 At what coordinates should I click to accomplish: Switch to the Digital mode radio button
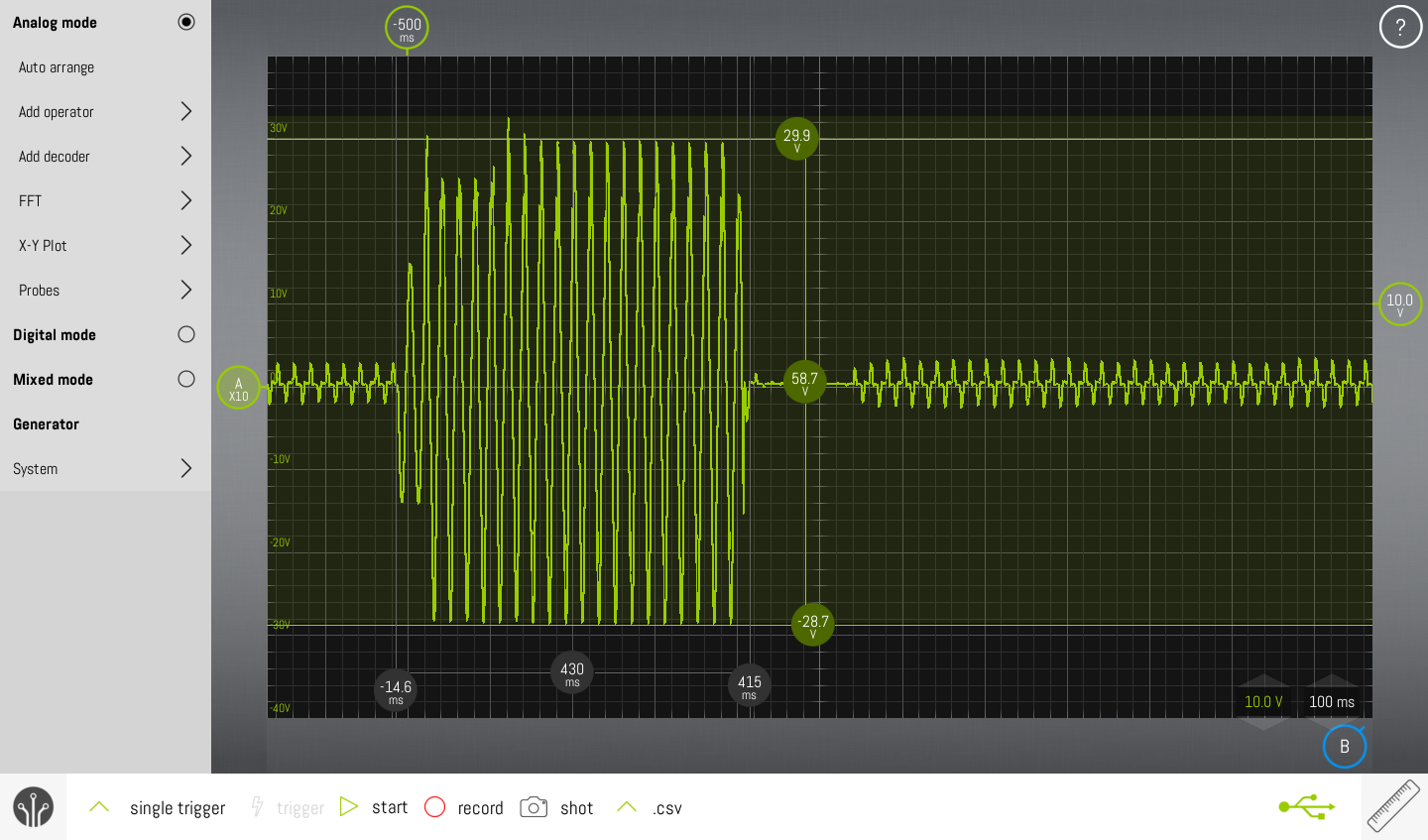pos(185,334)
